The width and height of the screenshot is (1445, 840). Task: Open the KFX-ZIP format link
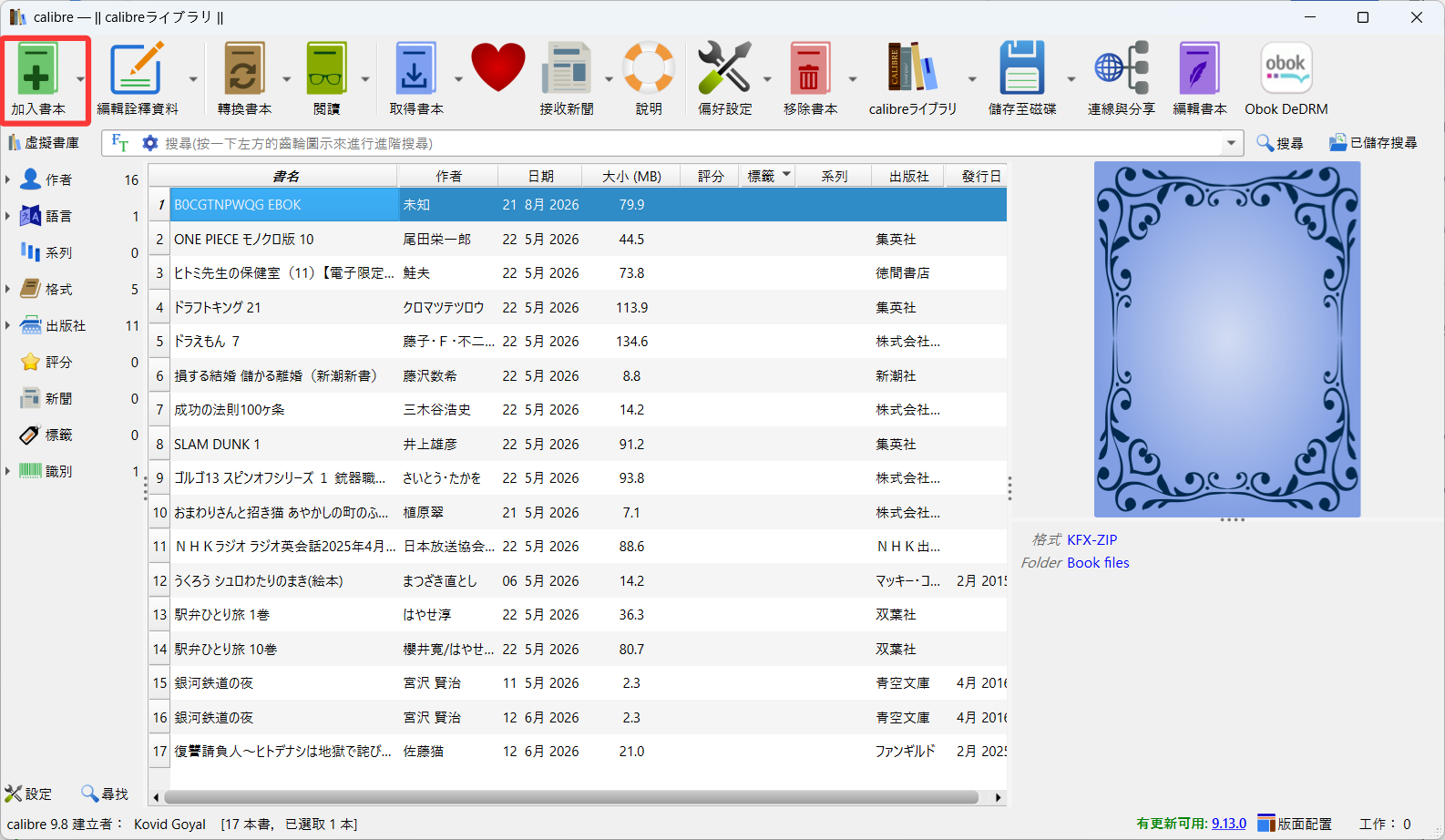[1092, 539]
